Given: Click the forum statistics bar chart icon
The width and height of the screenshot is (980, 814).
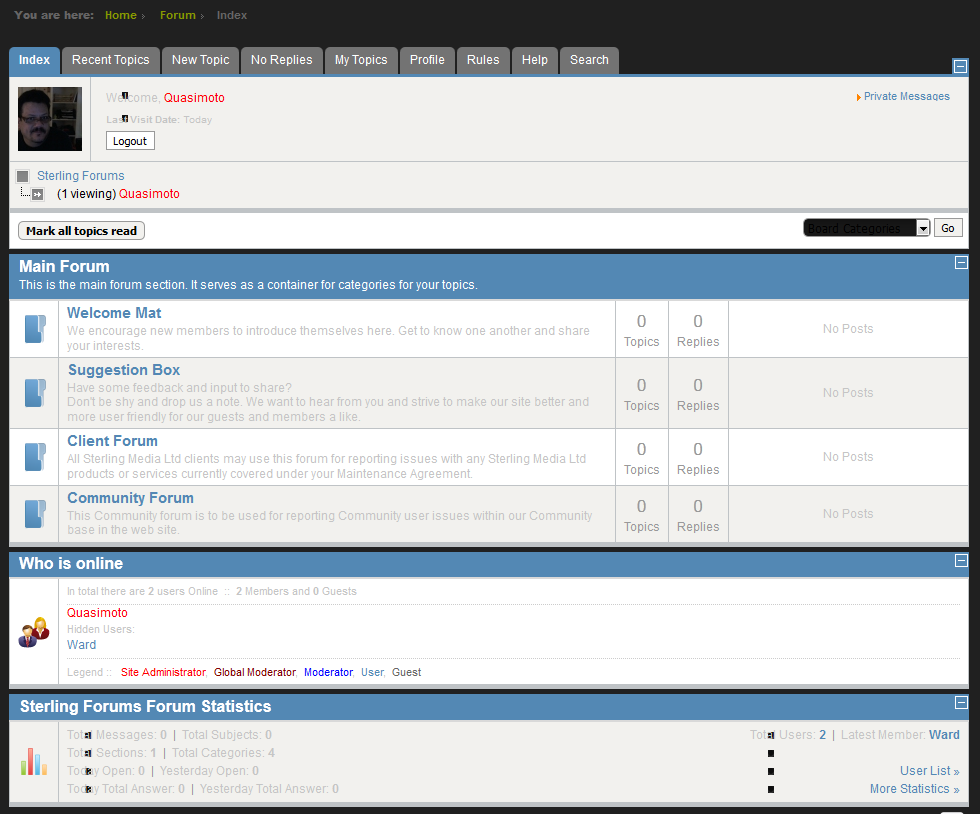Looking at the screenshot, I should 34,762.
